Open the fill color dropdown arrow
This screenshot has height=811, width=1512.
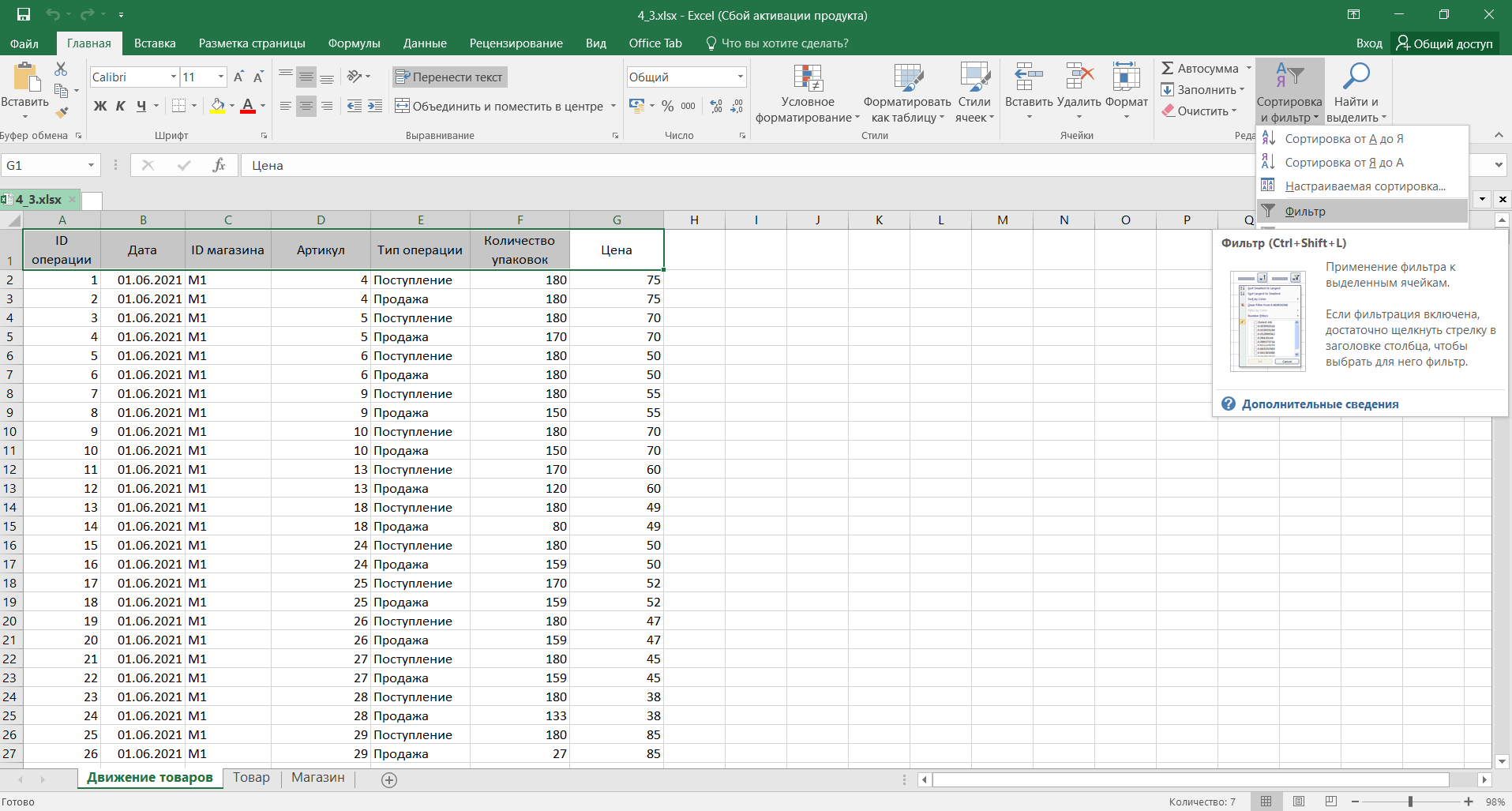(x=232, y=106)
